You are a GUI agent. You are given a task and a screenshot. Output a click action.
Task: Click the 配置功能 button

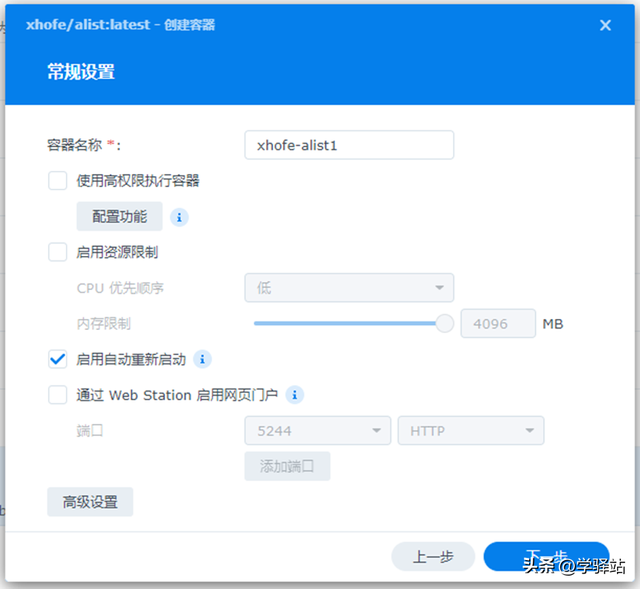pyautogui.click(x=120, y=216)
